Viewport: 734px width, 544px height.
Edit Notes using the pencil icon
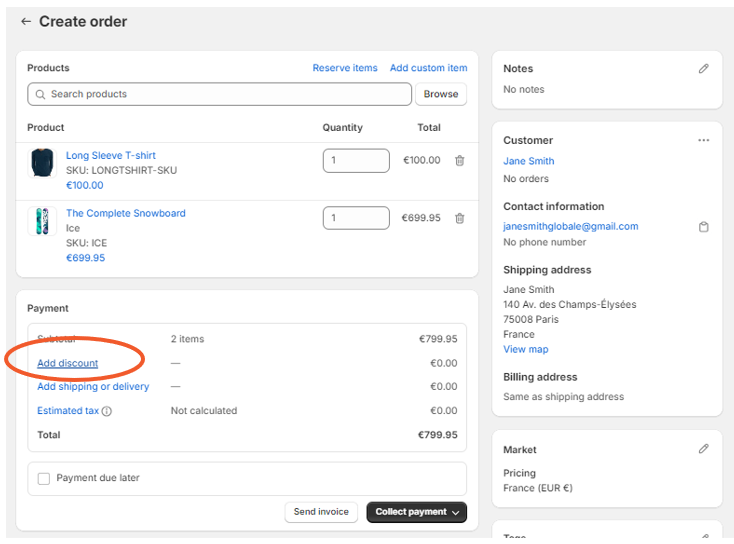(703, 69)
